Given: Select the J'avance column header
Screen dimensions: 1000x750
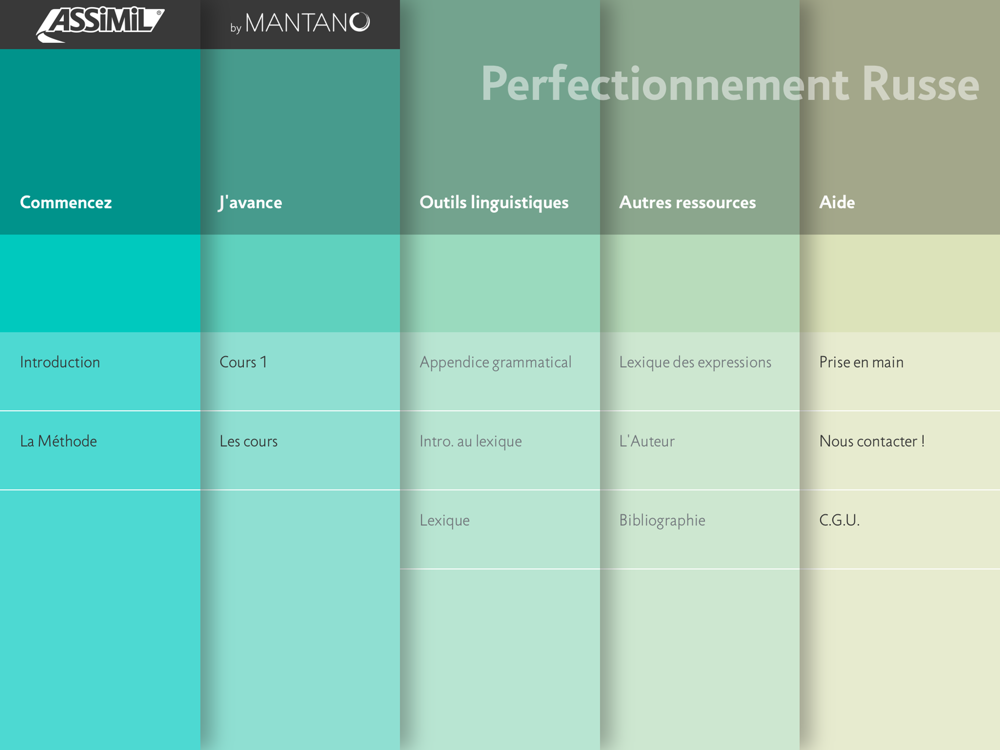Looking at the screenshot, I should tap(250, 203).
